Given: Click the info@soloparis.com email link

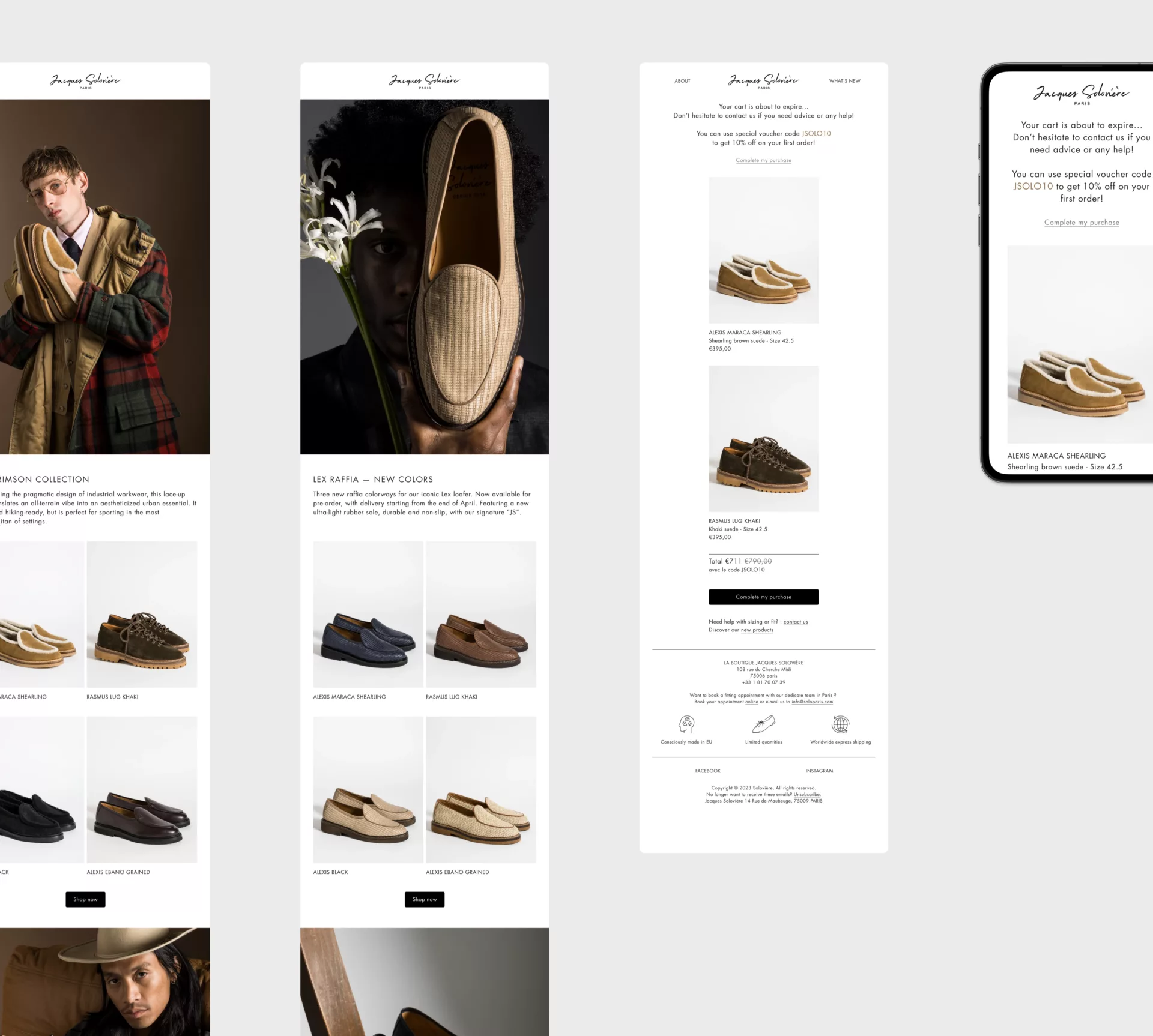Looking at the screenshot, I should click(x=812, y=702).
